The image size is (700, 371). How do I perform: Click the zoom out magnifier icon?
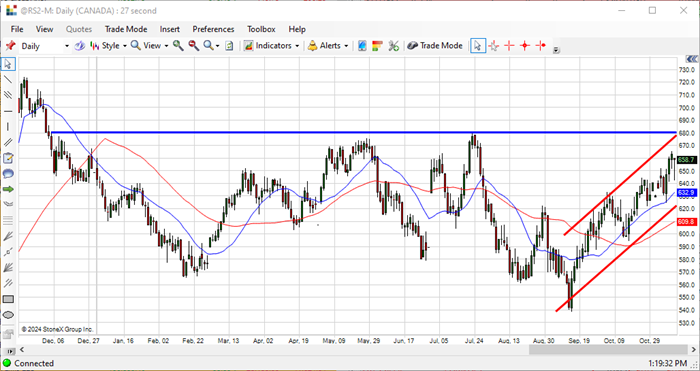(193, 46)
